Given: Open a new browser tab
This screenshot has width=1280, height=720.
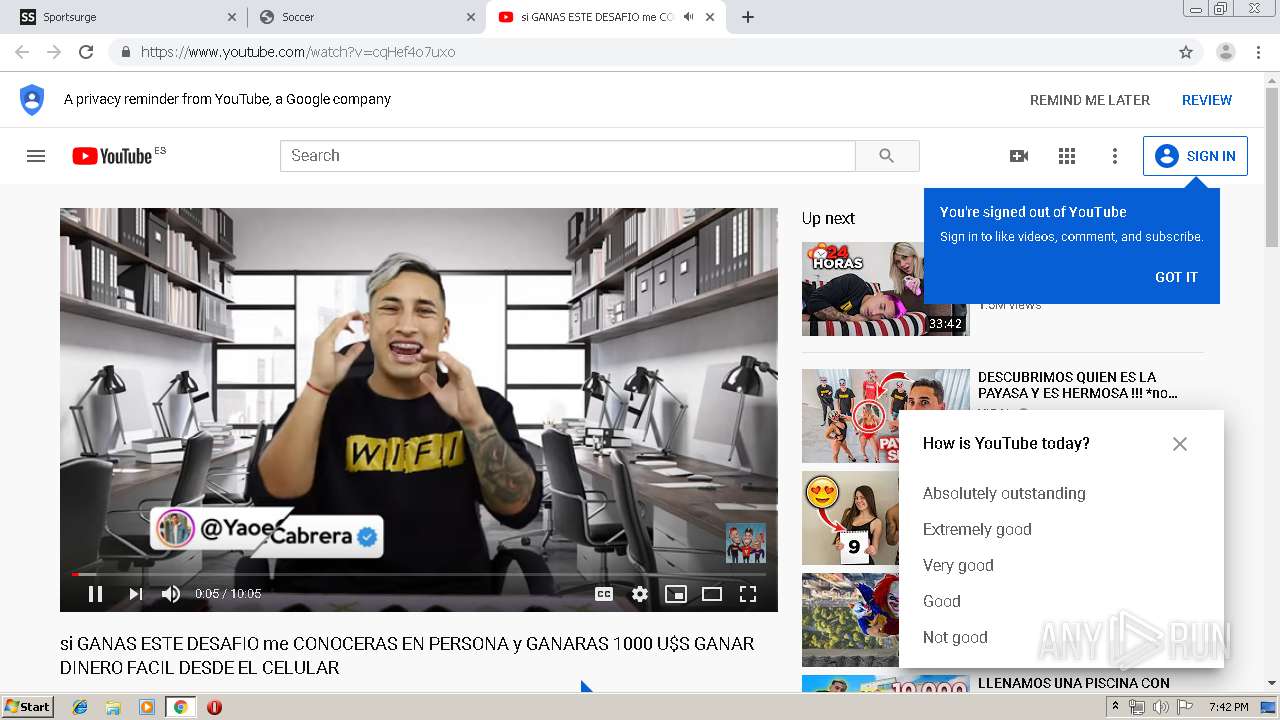Looking at the screenshot, I should pos(748,17).
